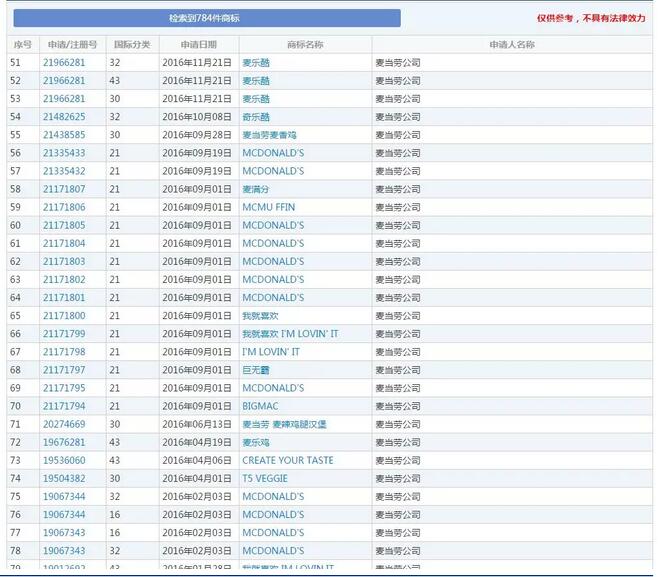Open registration number 21171801
663x577 pixels.
coord(64,298)
